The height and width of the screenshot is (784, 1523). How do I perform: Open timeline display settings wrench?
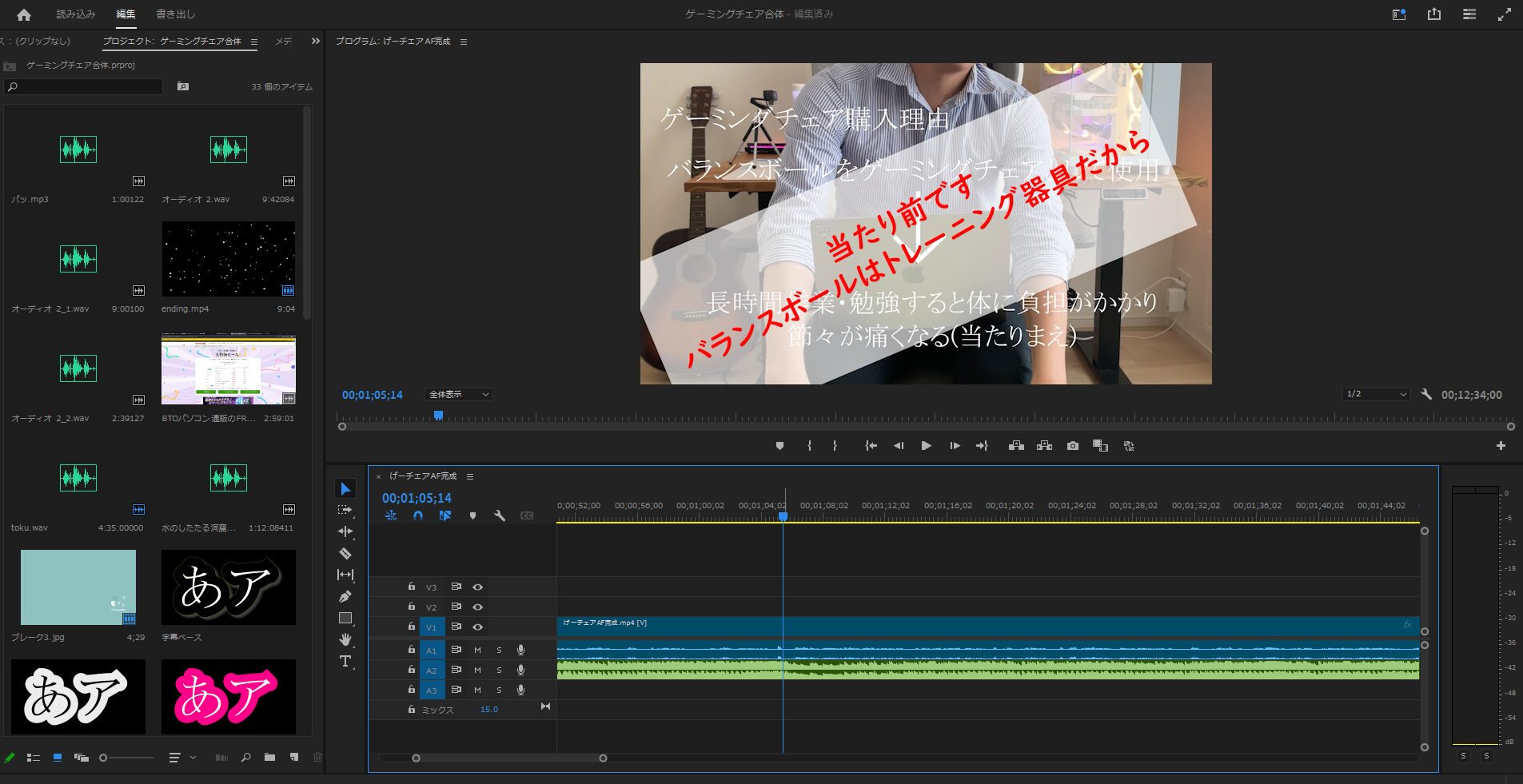point(500,516)
